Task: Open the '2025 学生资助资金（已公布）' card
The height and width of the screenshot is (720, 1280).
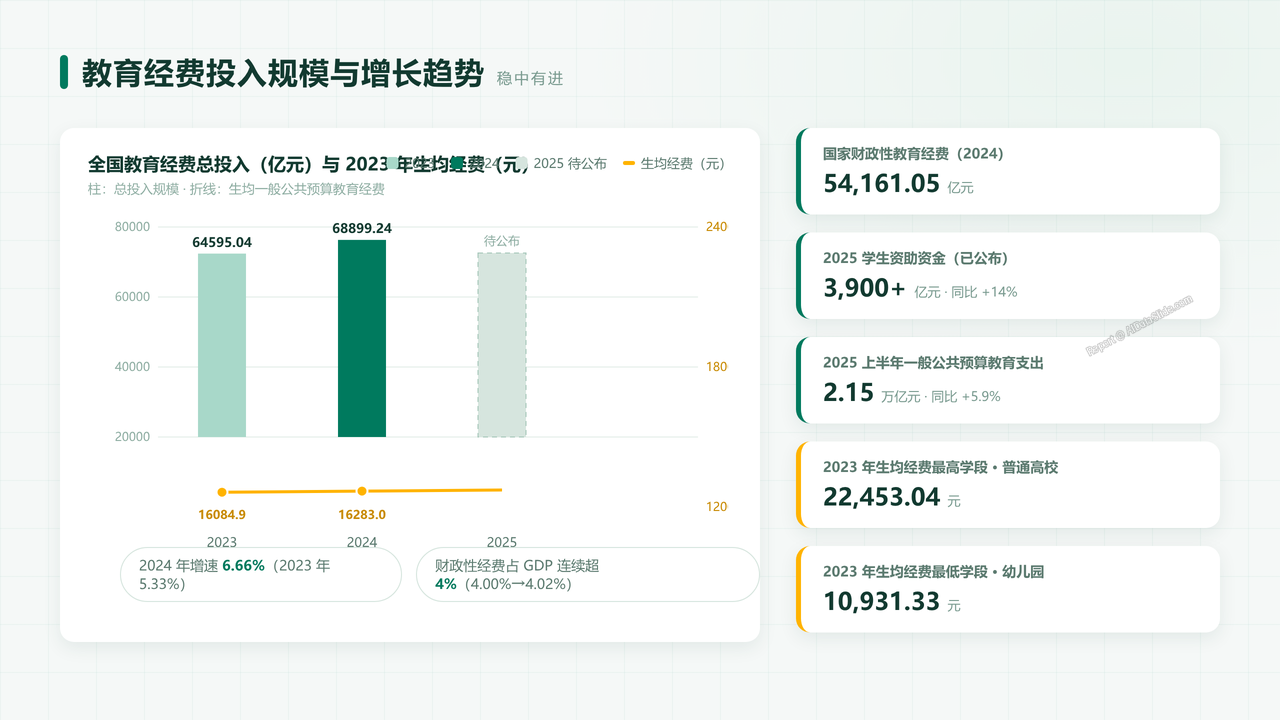Action: pyautogui.click(x=1008, y=276)
